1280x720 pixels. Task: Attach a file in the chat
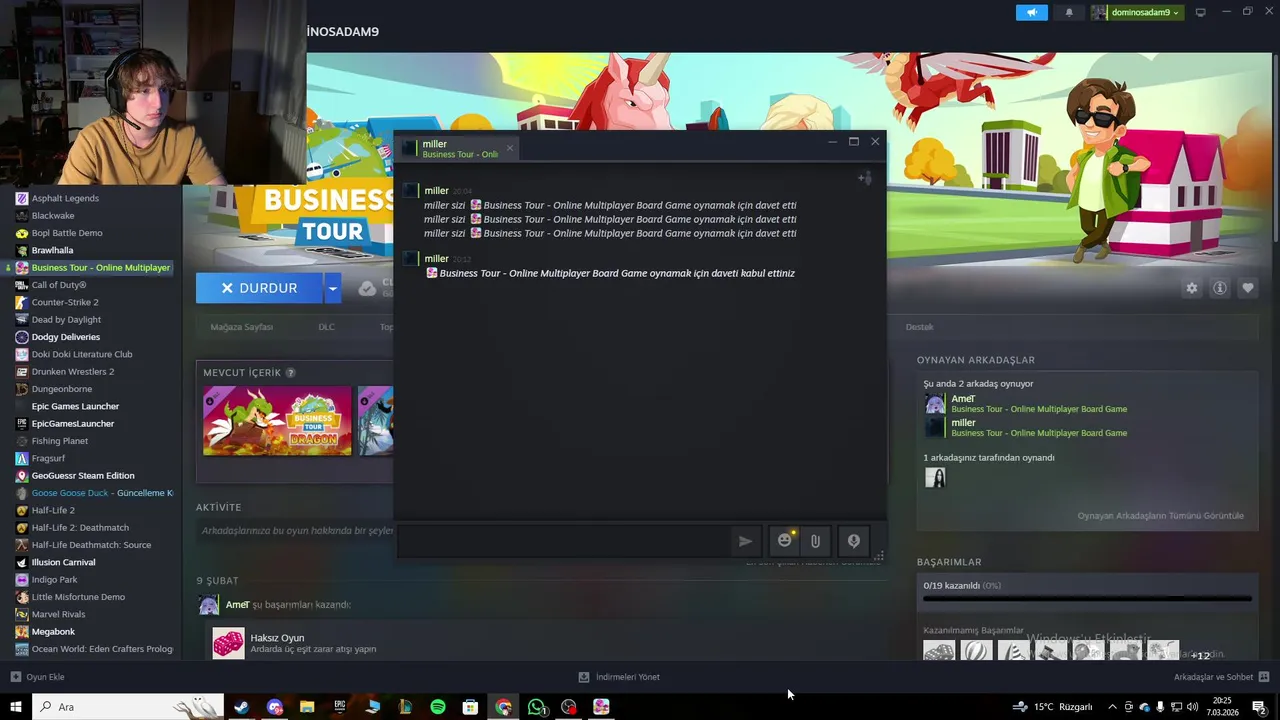(x=815, y=541)
